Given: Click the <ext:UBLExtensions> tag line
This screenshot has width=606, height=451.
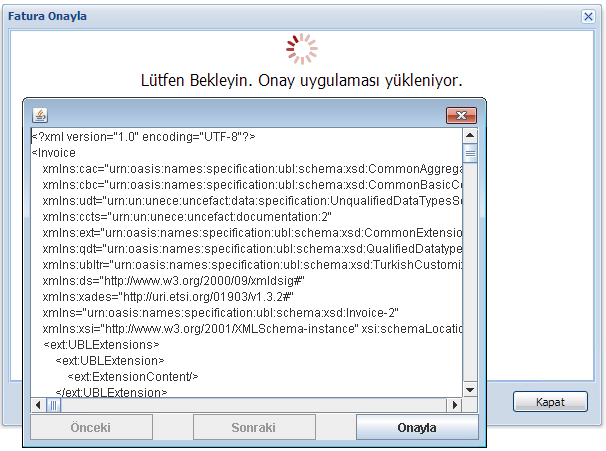Looking at the screenshot, I should (101, 344).
